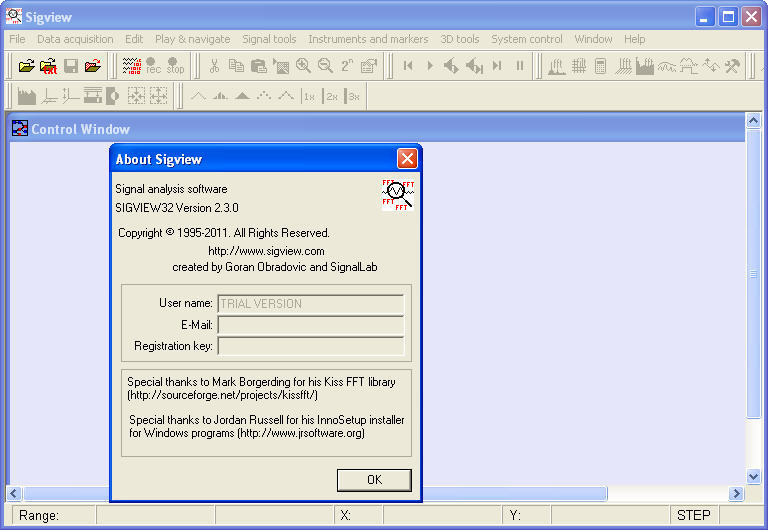Click the 1x toolbar button

click(x=309, y=96)
